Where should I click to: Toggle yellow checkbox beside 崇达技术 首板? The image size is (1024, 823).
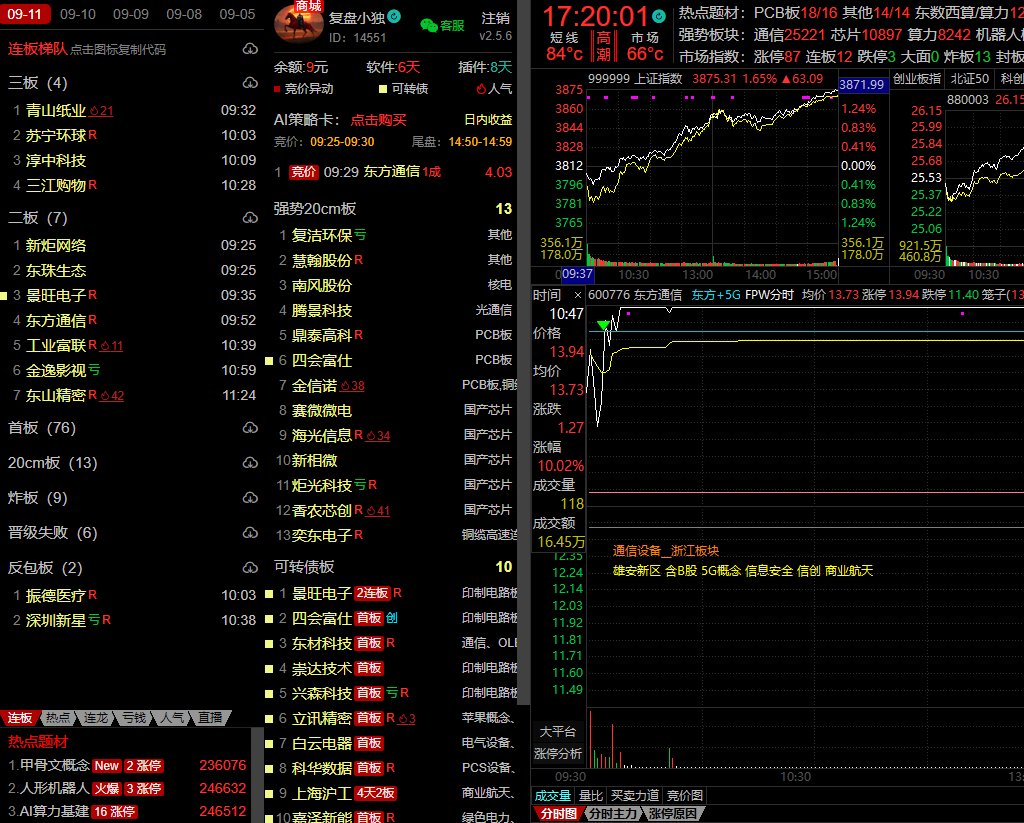[268, 669]
